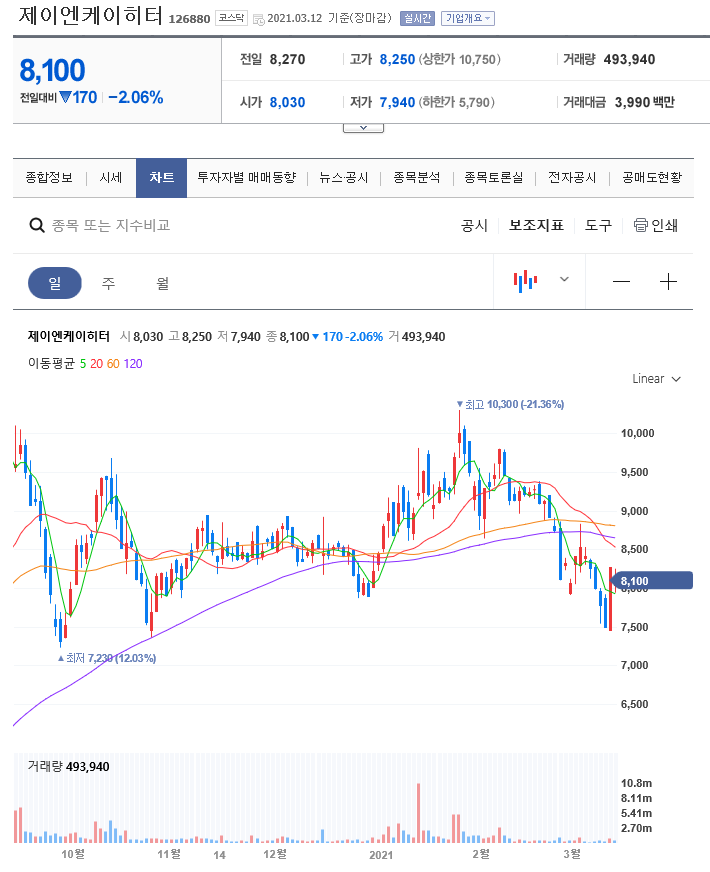Screen dimensions: 710x872
Task: Click the orange 60-day moving average label
Action: point(113,364)
